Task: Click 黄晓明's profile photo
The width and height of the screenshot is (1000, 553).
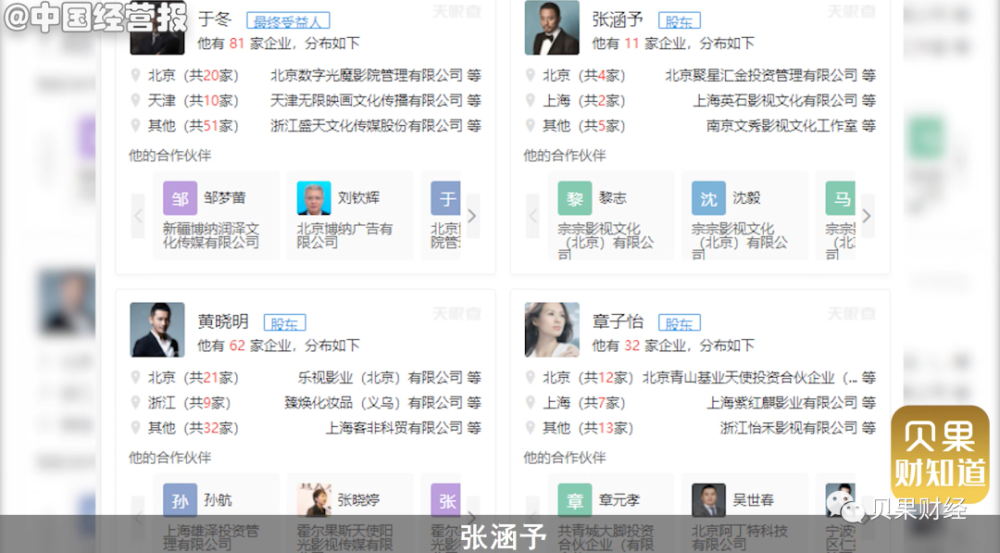Action: point(157,330)
